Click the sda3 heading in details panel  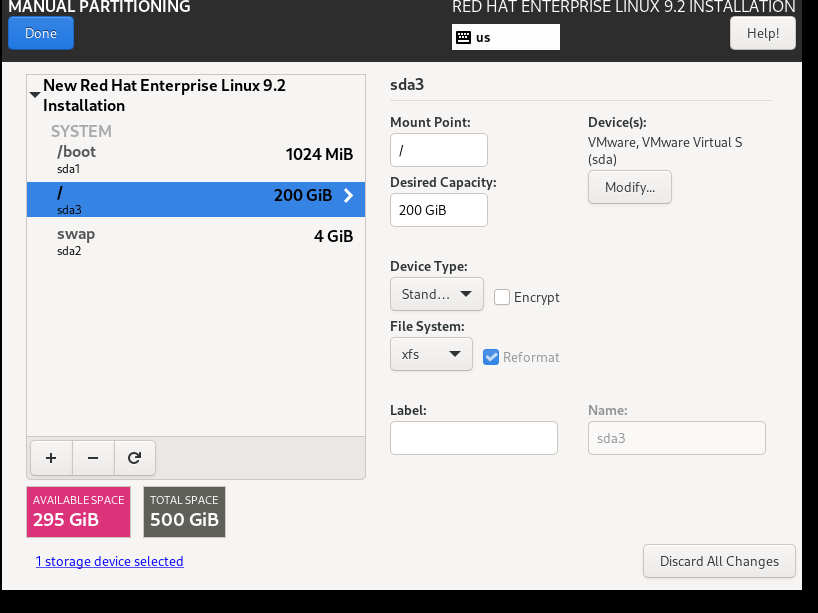[x=407, y=85]
